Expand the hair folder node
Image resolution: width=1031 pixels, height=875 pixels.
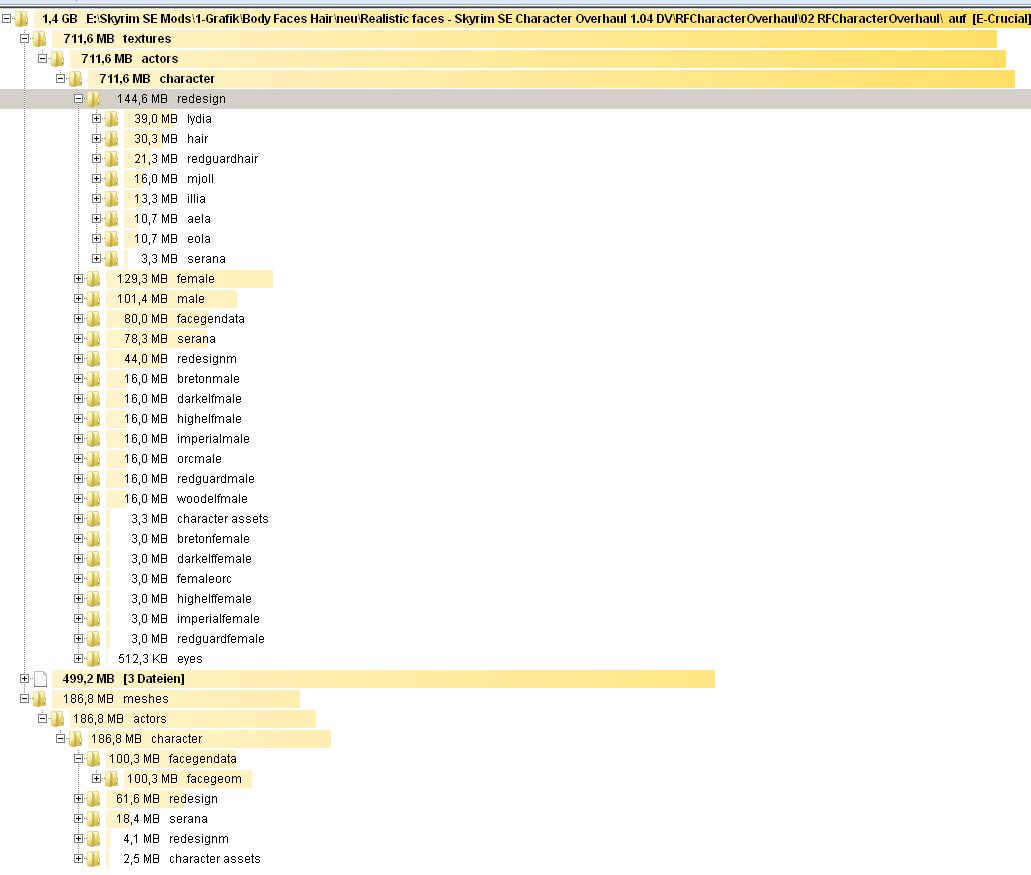click(97, 139)
